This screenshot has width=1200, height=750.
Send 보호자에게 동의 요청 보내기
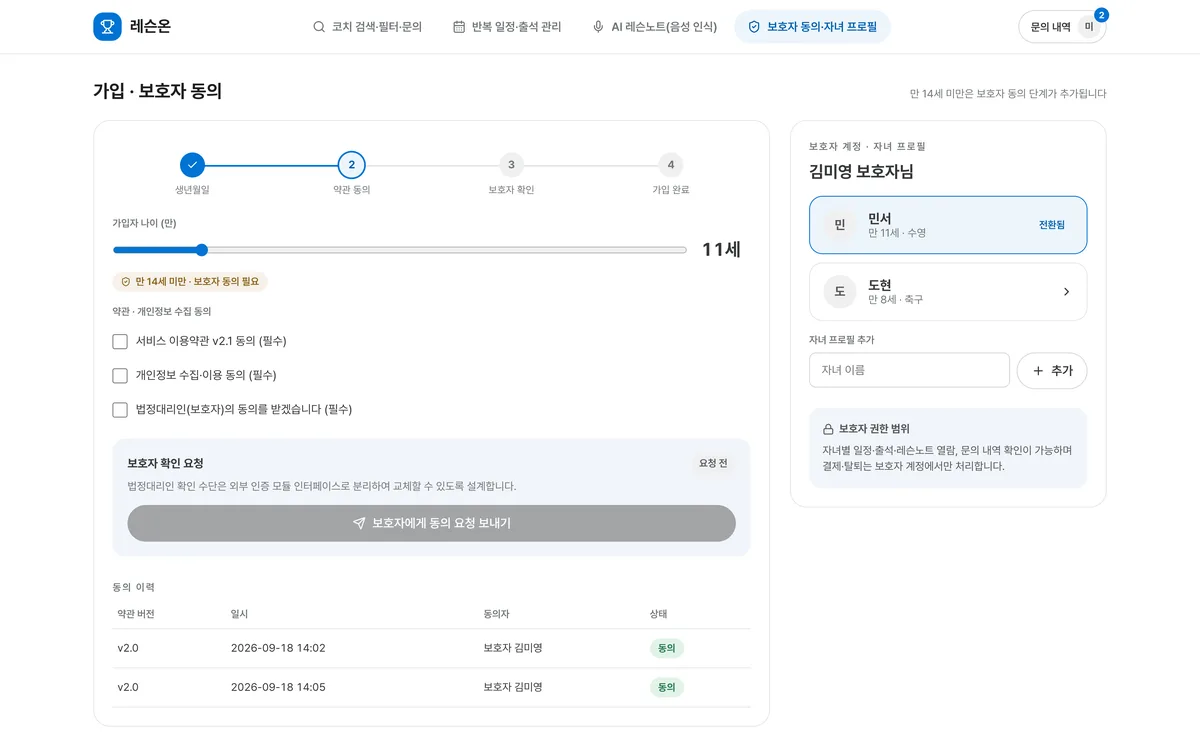(431, 523)
